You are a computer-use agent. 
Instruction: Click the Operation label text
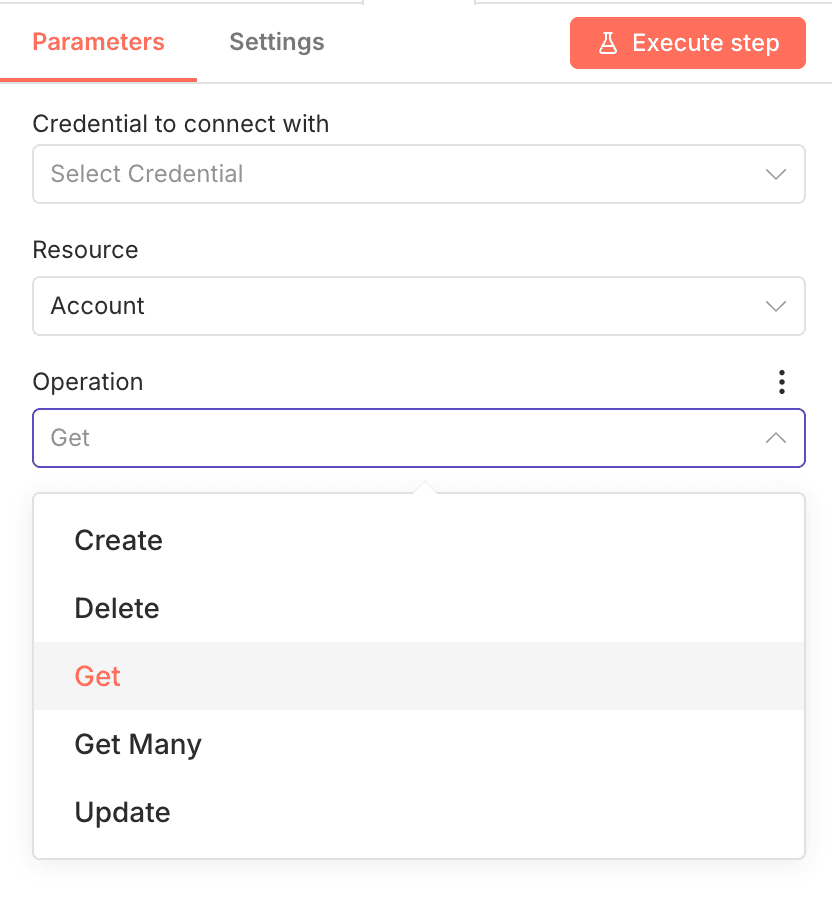[88, 382]
